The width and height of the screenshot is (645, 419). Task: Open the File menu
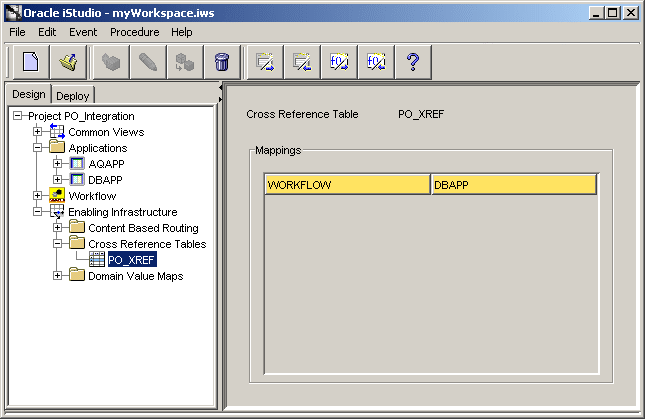click(17, 32)
